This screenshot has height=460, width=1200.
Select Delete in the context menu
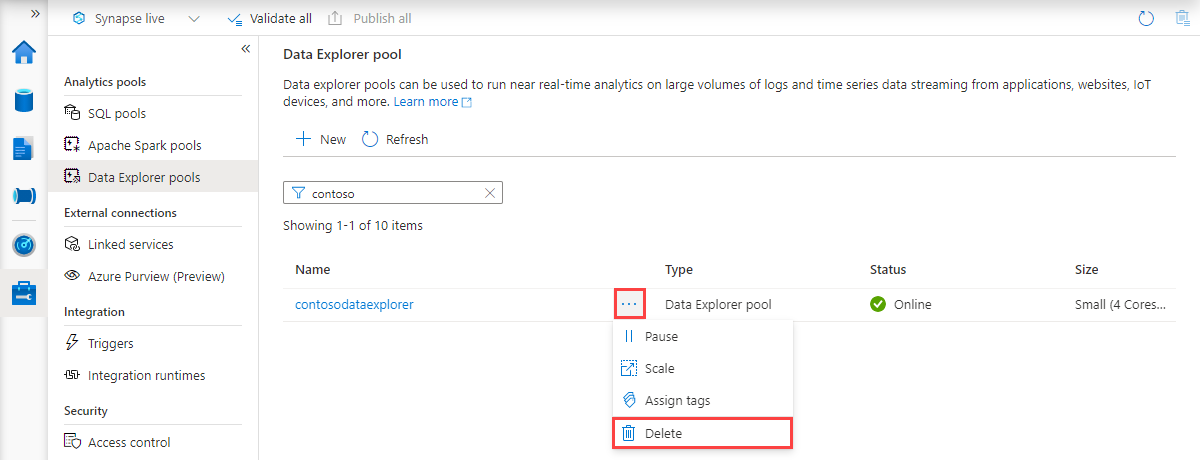[x=663, y=433]
